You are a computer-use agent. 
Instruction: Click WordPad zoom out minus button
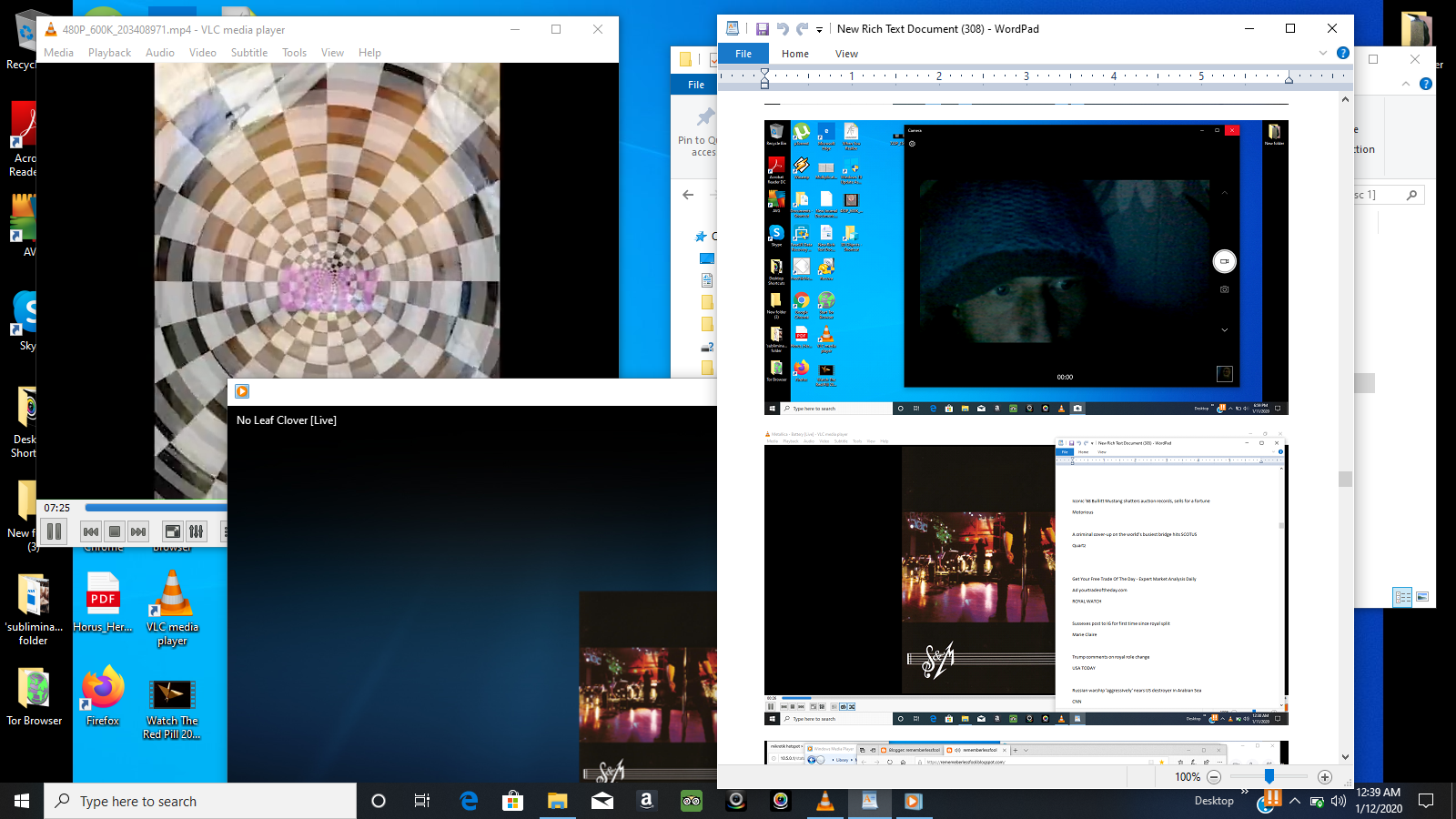[1214, 776]
